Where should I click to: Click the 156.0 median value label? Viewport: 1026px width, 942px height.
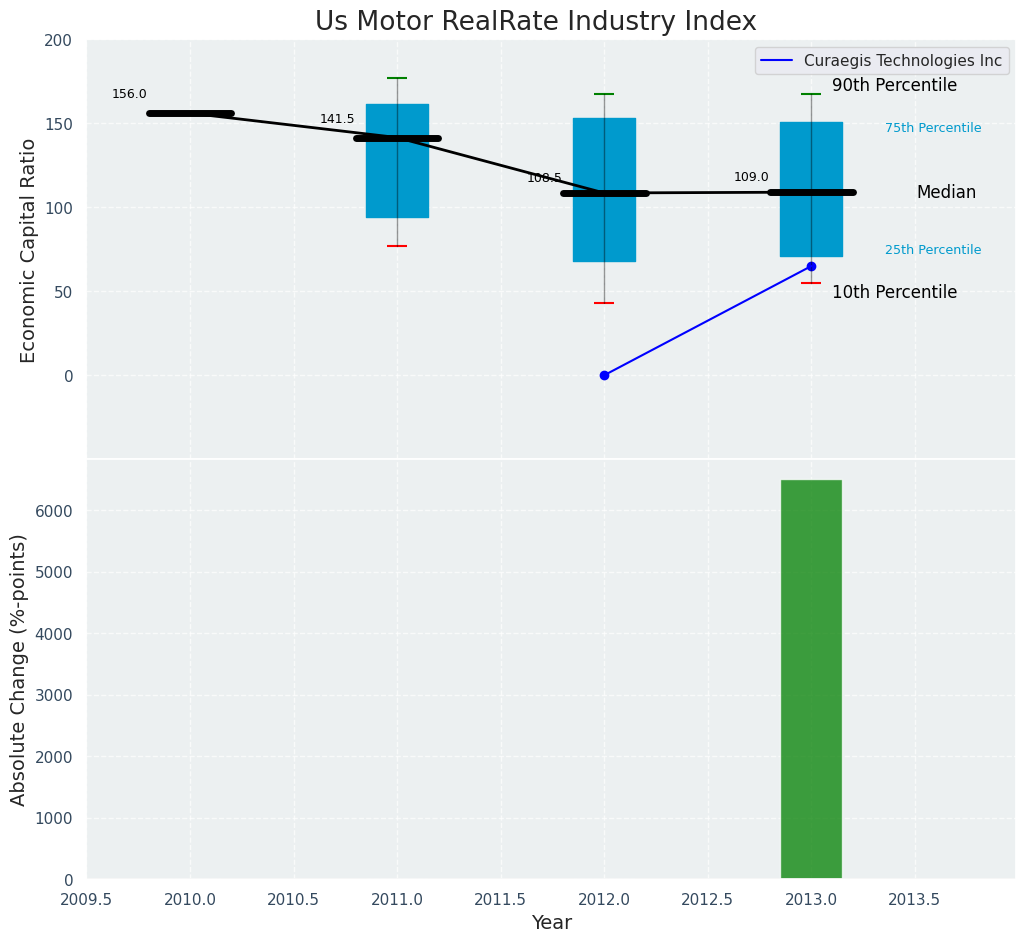point(129,94)
